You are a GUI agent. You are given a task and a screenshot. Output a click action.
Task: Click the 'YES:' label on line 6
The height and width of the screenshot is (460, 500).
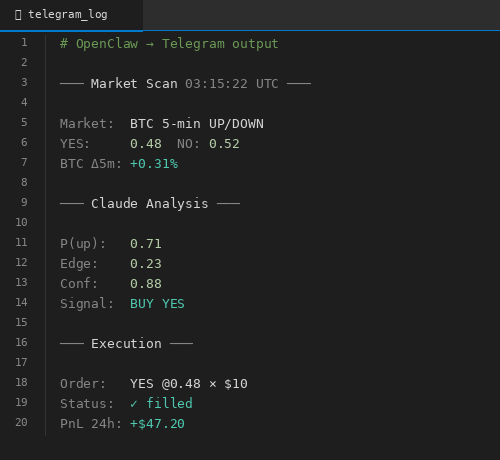[75, 144]
